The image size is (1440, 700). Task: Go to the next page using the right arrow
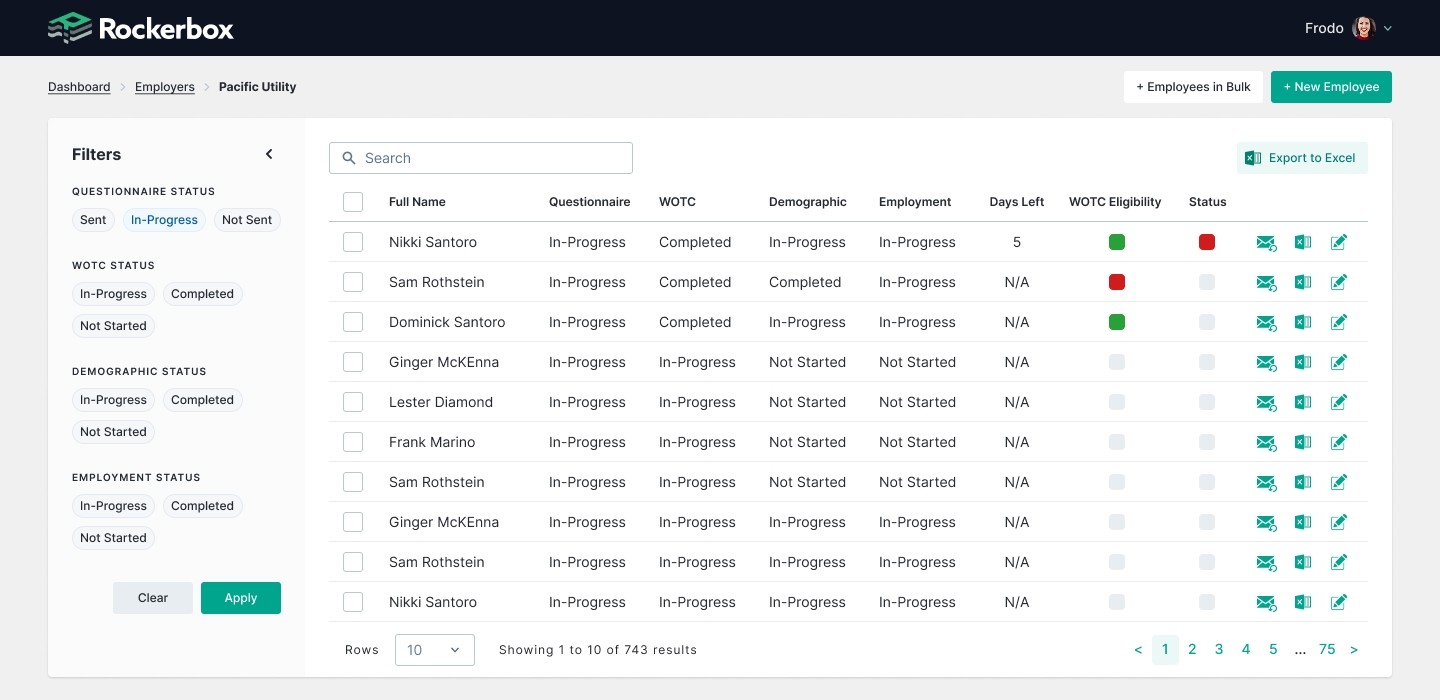1354,650
